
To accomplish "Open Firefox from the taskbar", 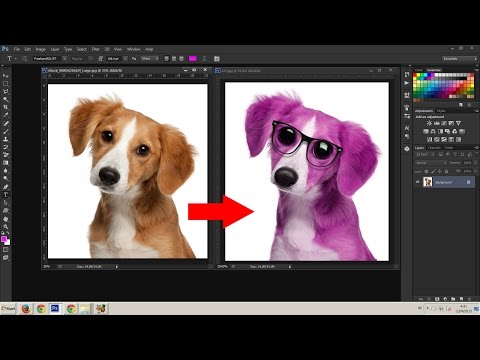I will [26, 309].
